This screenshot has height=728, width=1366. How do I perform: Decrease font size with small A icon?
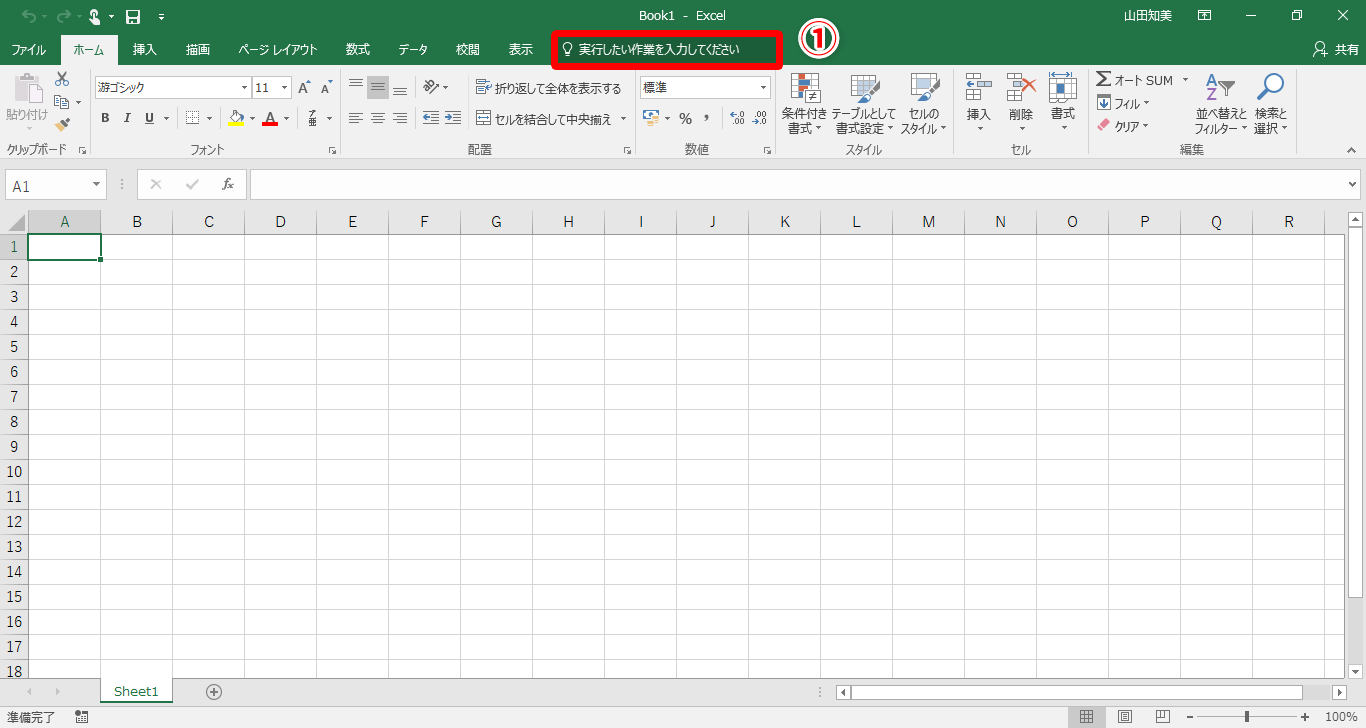tap(326, 88)
